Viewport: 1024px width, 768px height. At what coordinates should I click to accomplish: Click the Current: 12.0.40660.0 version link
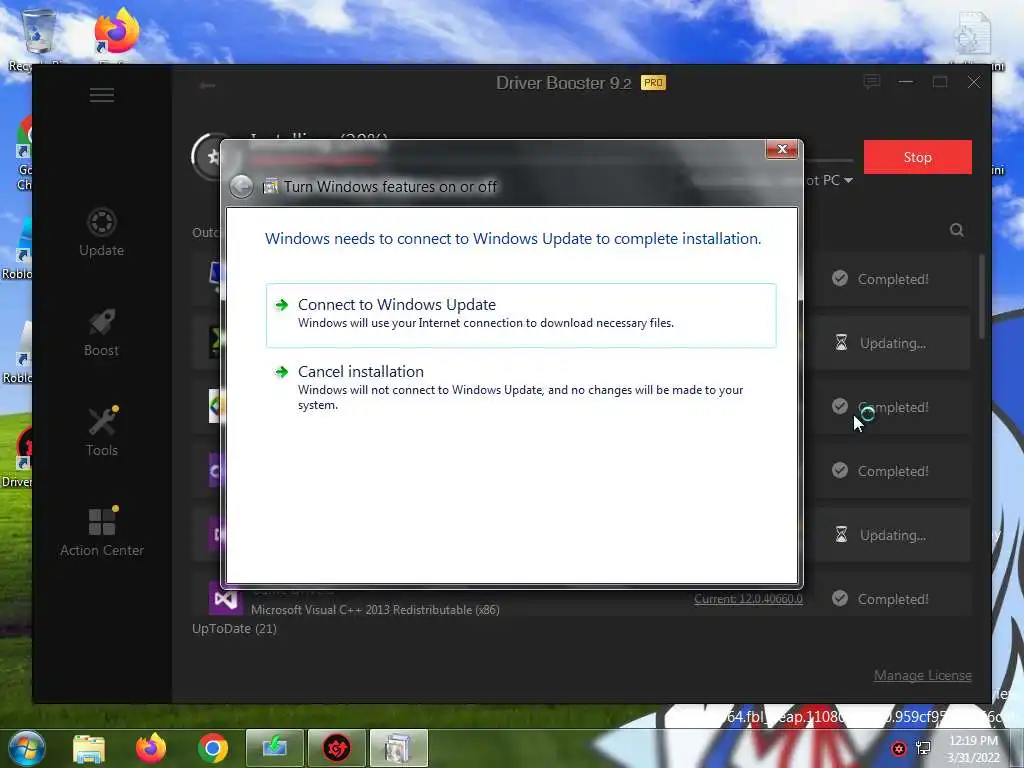[x=748, y=599]
